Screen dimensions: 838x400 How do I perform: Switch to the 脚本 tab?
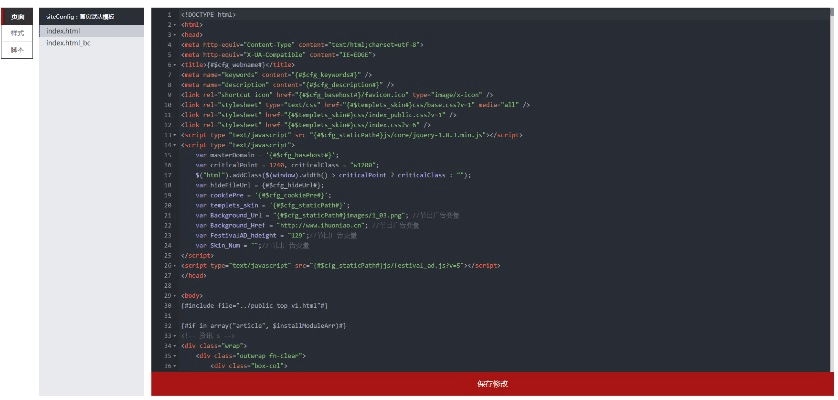[x=17, y=49]
